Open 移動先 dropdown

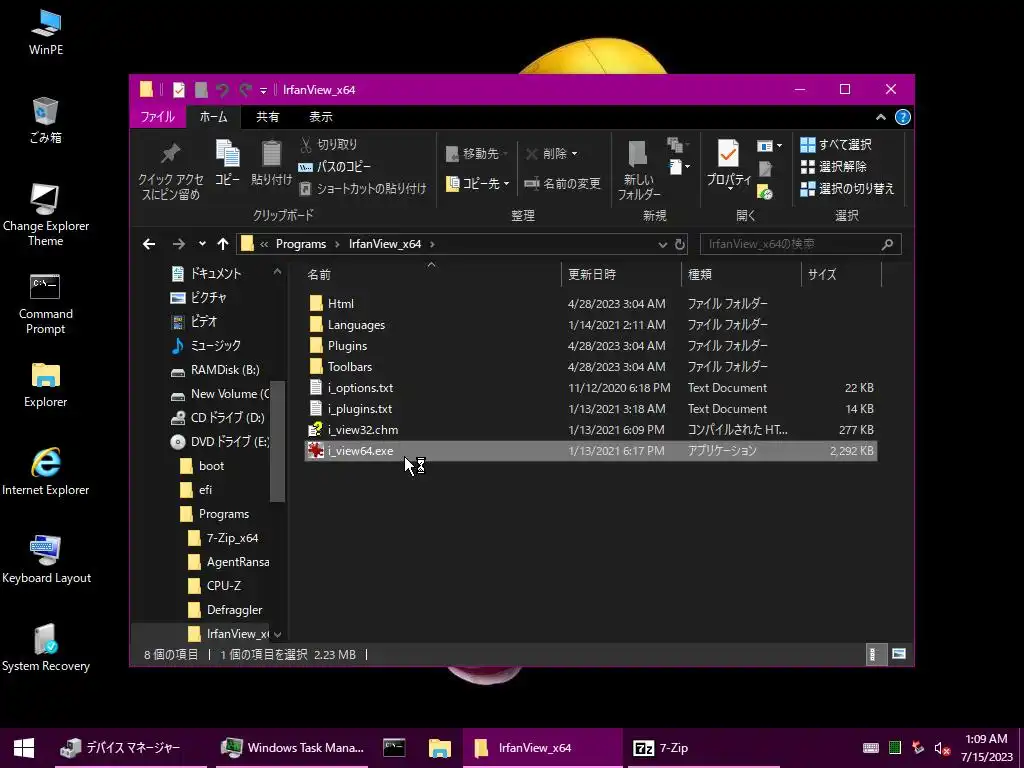click(477, 153)
